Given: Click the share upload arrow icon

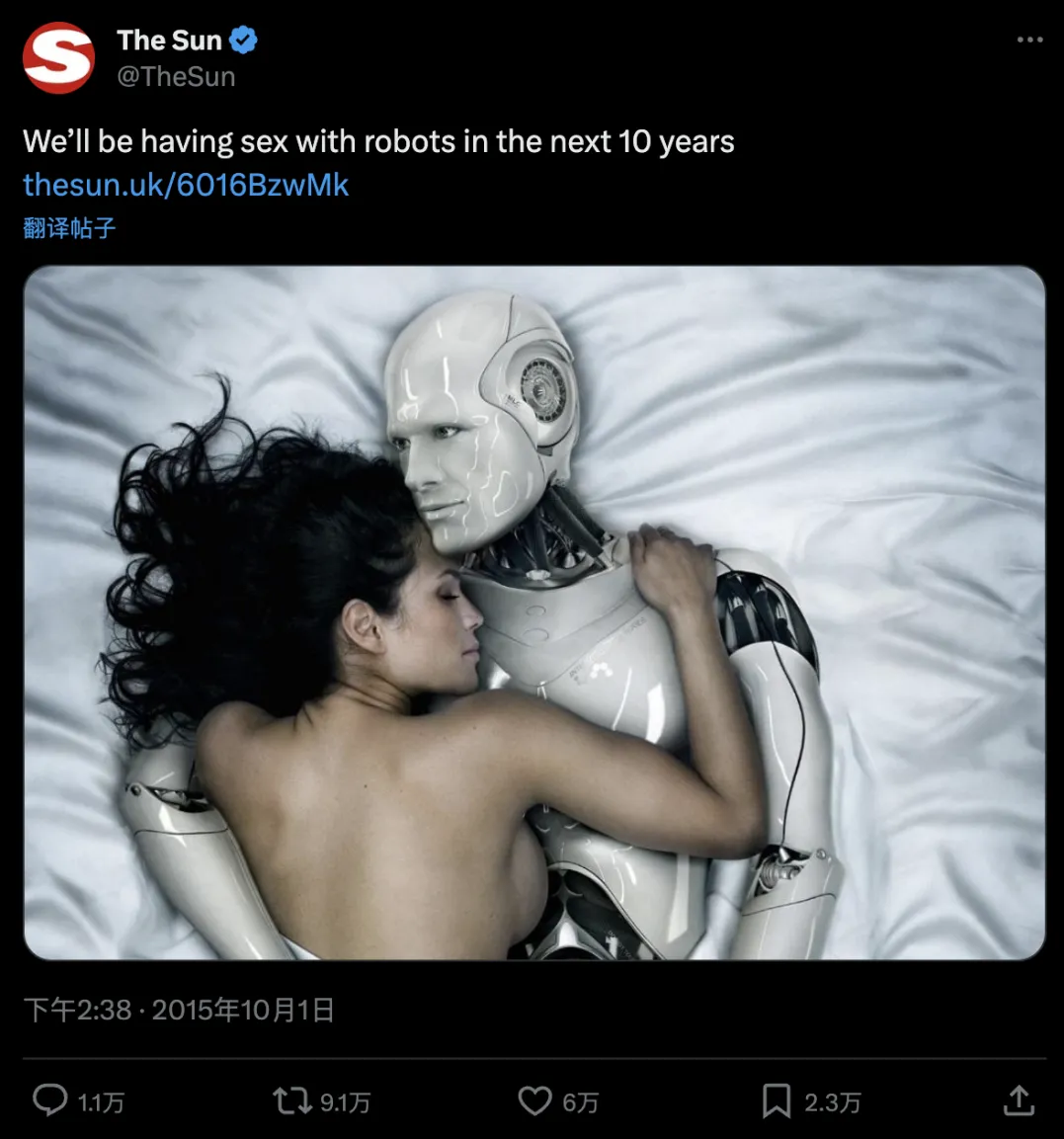Looking at the screenshot, I should (x=1019, y=1100).
